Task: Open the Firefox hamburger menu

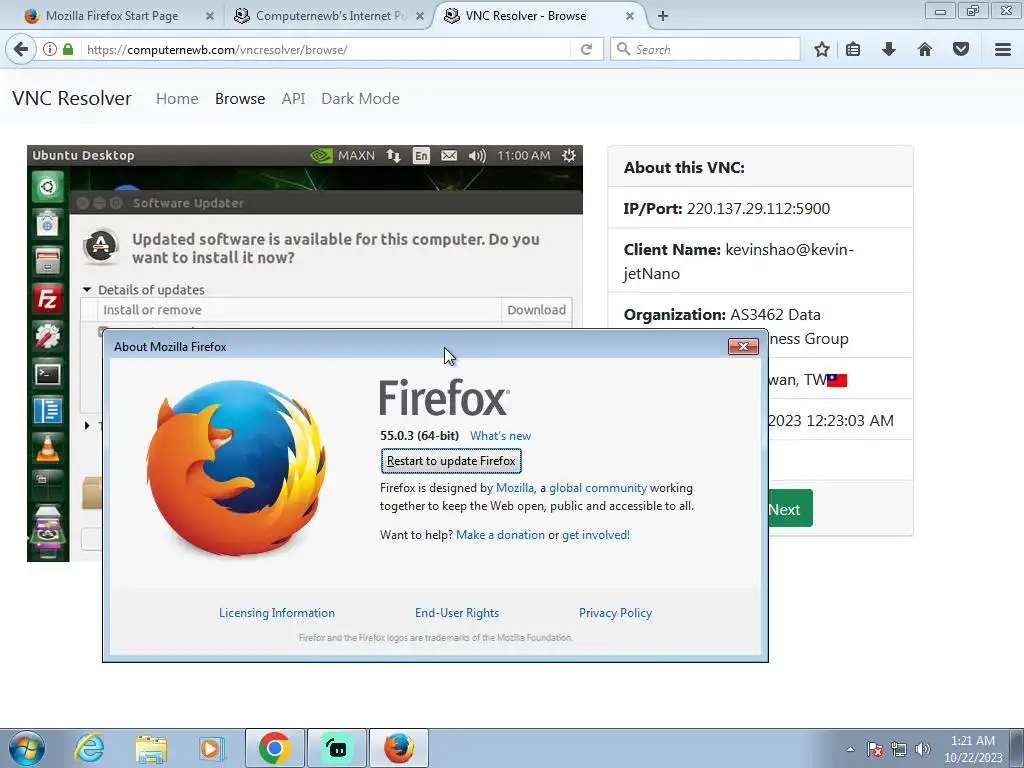Action: point(1003,49)
